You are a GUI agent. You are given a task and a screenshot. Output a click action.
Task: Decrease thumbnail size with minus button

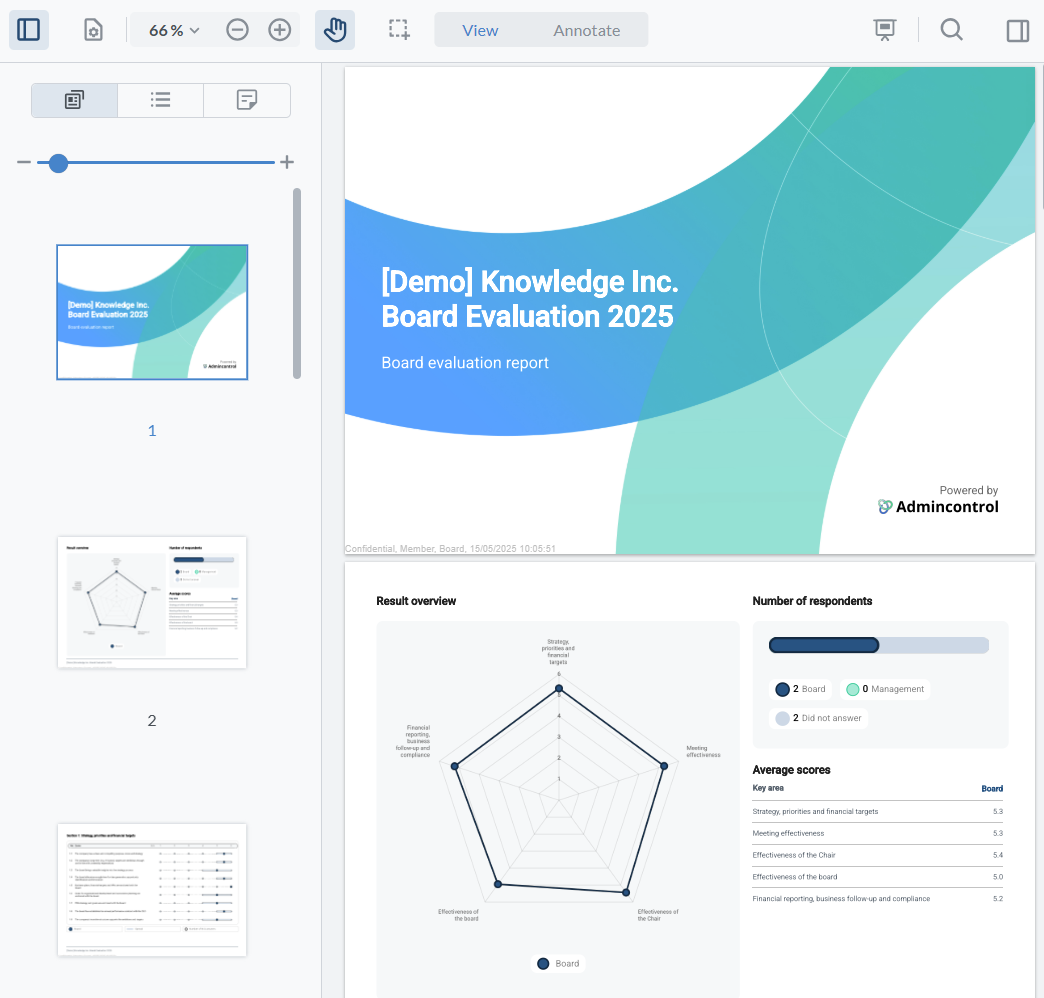[24, 163]
